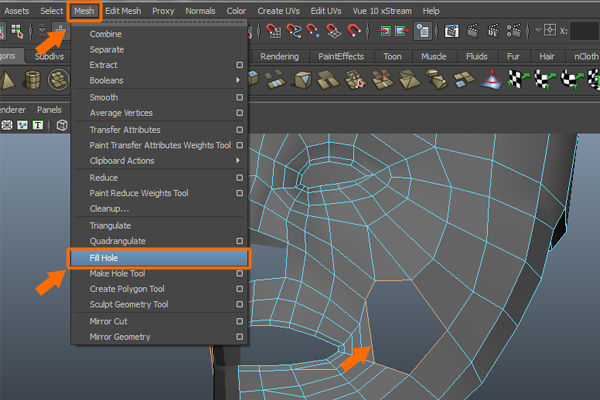Choose the Combine menu entry
The image size is (600, 400).
[x=106, y=34]
